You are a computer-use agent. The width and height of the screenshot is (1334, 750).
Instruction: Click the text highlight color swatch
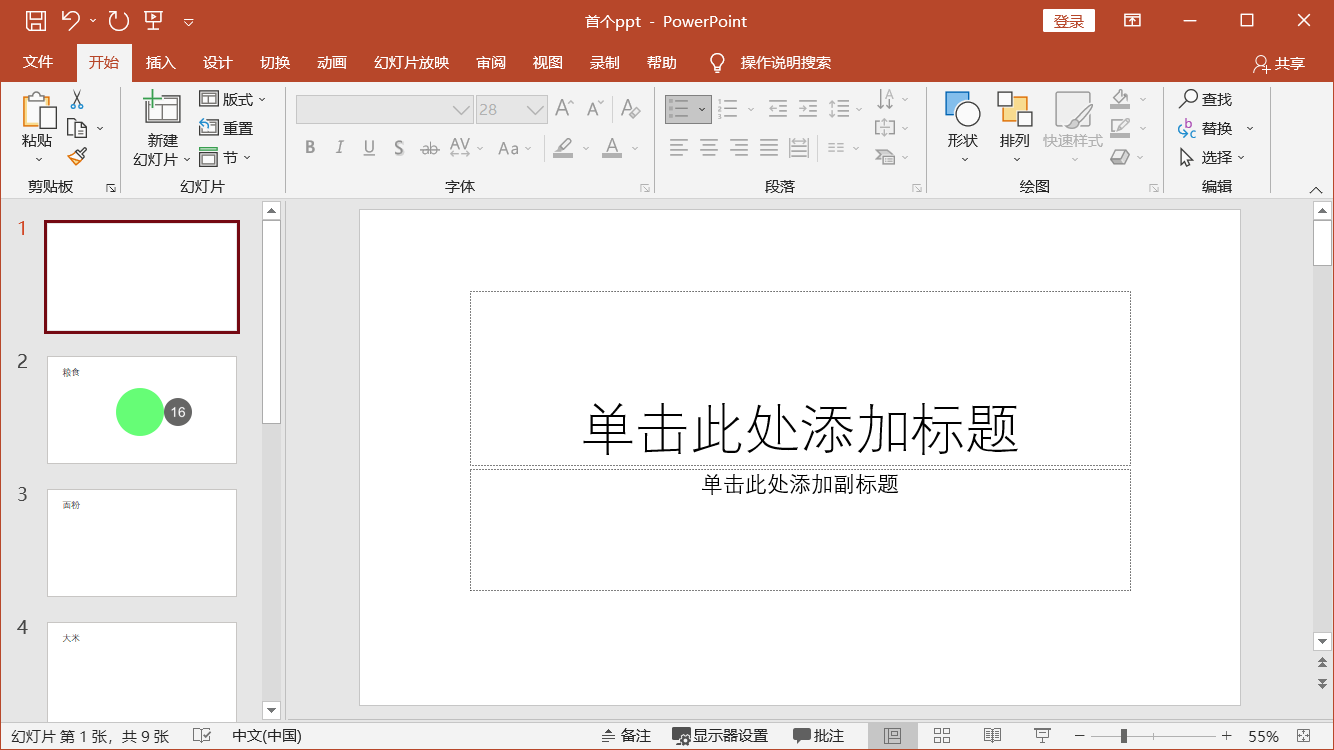pyautogui.click(x=563, y=148)
